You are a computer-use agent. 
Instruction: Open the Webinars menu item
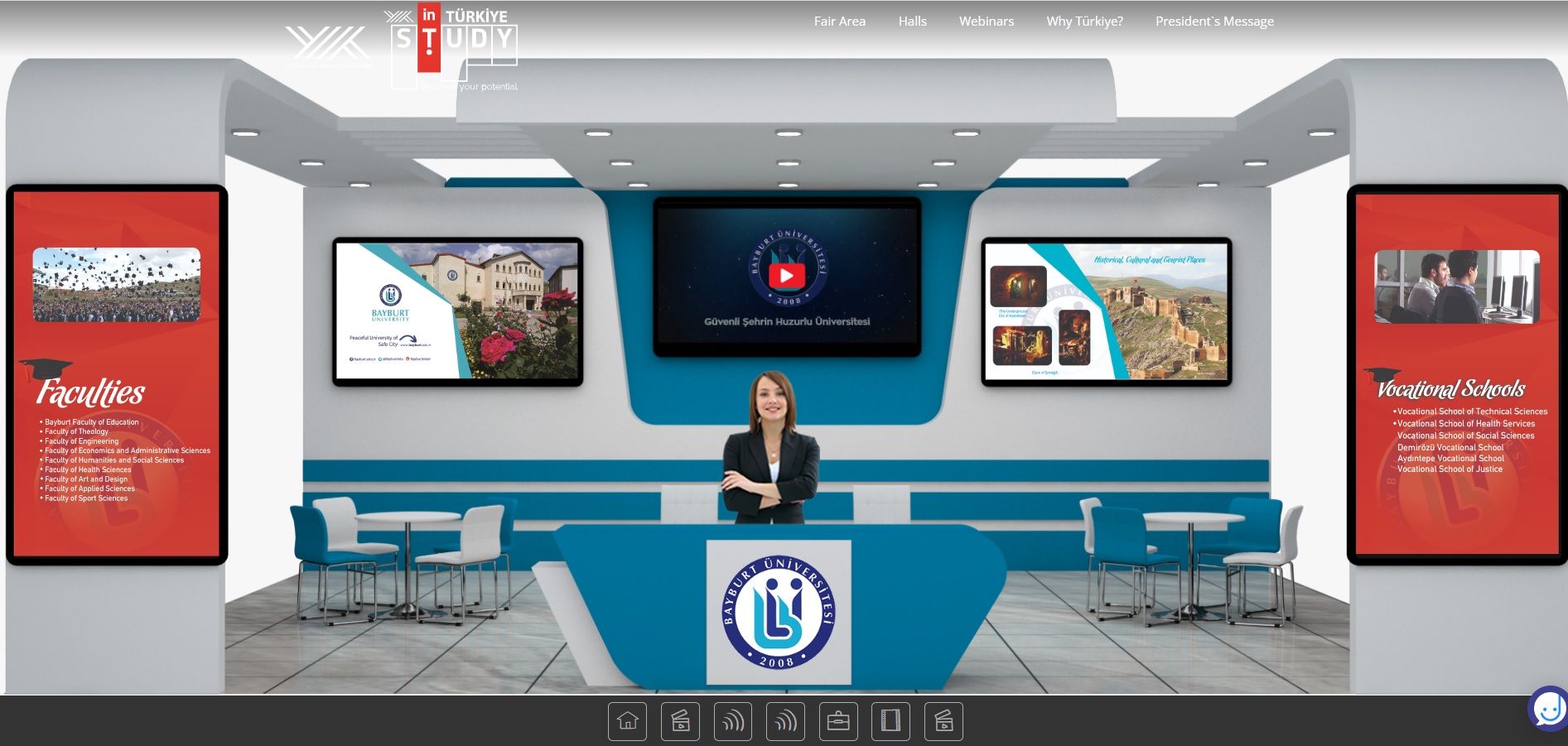986,22
